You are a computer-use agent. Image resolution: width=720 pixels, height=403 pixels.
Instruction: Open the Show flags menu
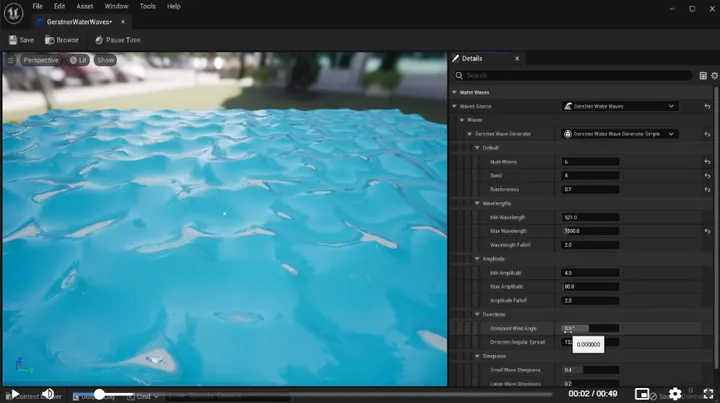coord(105,60)
